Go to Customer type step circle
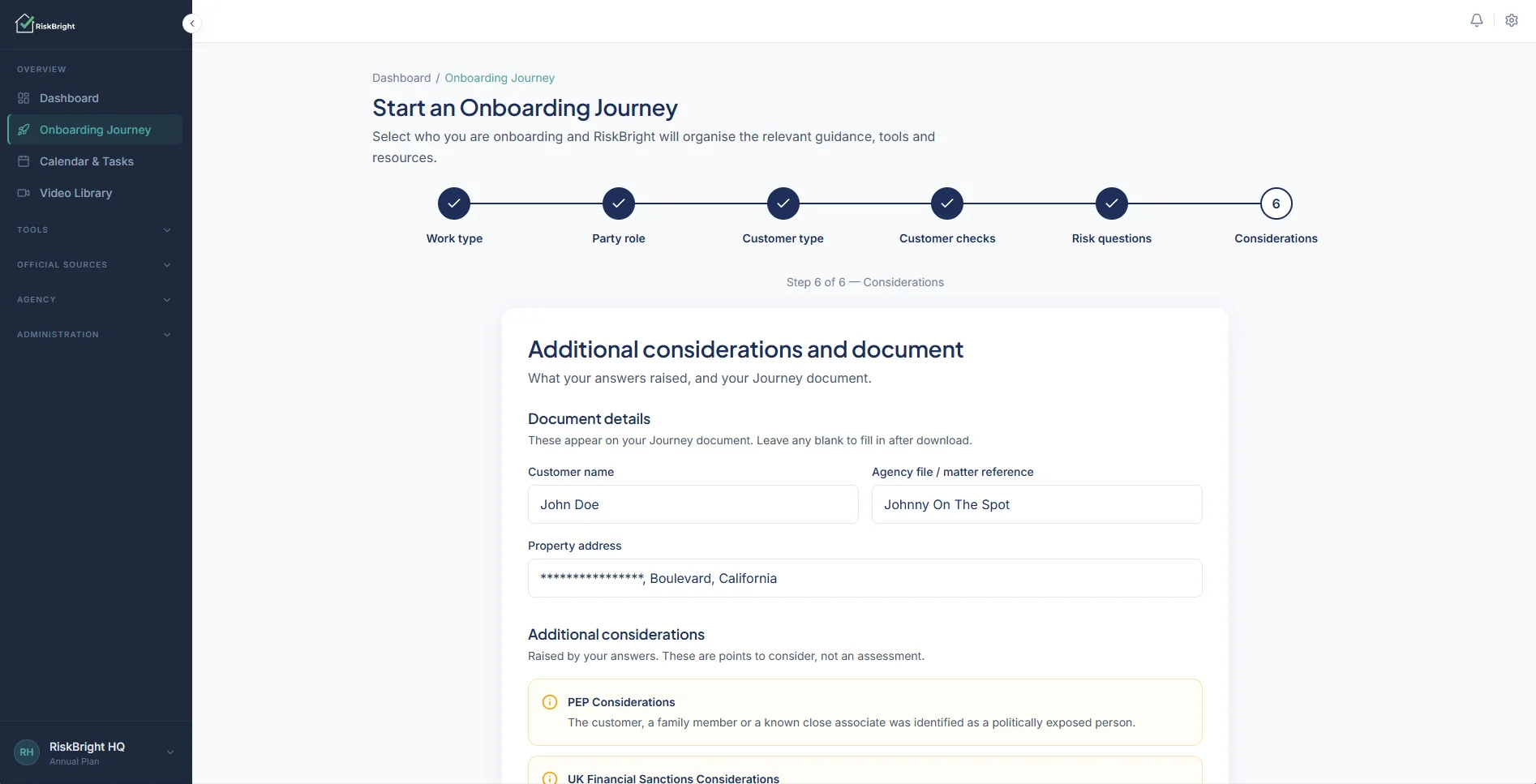Screen dimensions: 1536x784 [x=783, y=203]
